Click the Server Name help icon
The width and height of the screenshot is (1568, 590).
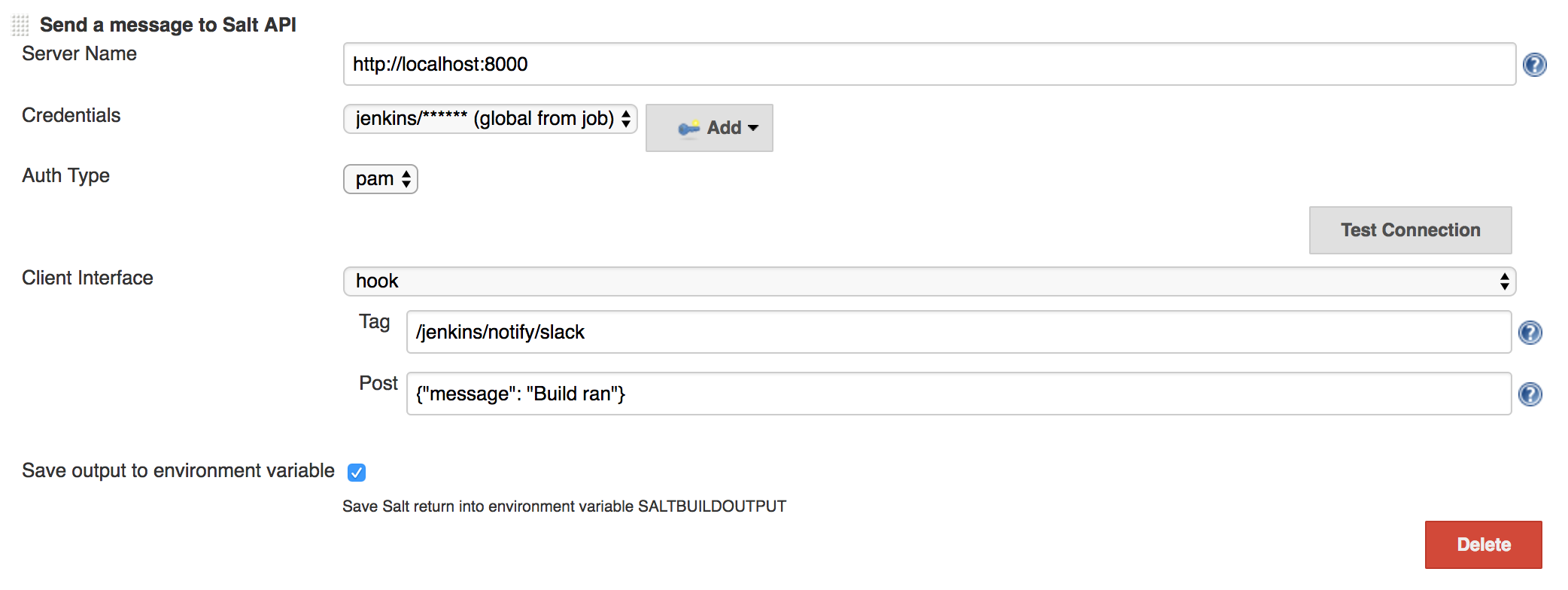tap(1536, 66)
